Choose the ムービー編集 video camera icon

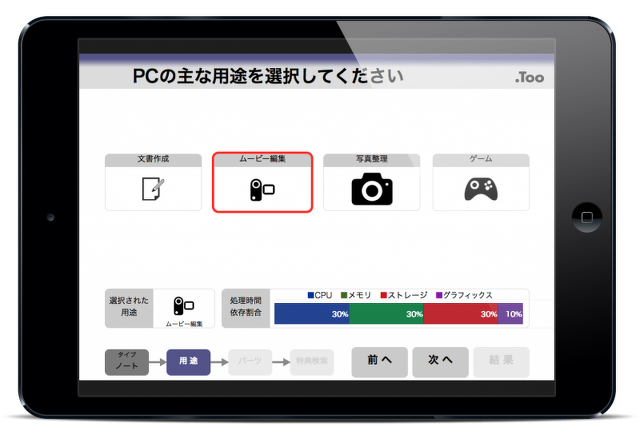(262, 188)
